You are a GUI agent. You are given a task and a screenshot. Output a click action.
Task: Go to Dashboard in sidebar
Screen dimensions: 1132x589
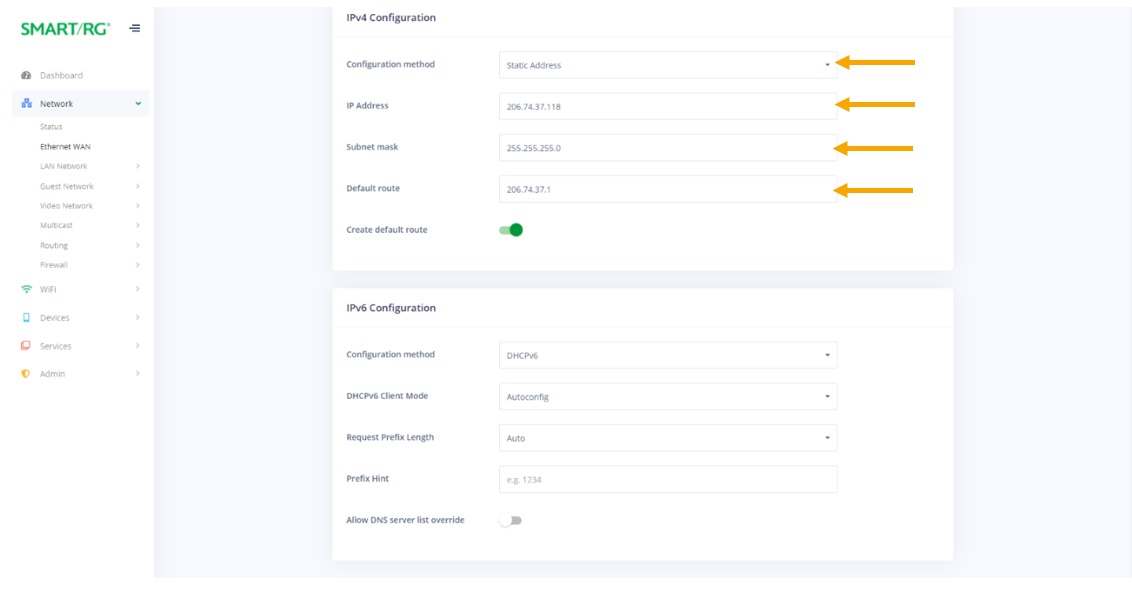click(x=61, y=75)
